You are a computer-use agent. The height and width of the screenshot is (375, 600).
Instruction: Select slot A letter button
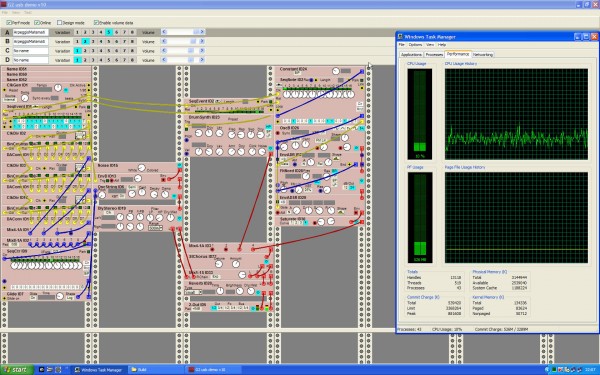[7, 33]
